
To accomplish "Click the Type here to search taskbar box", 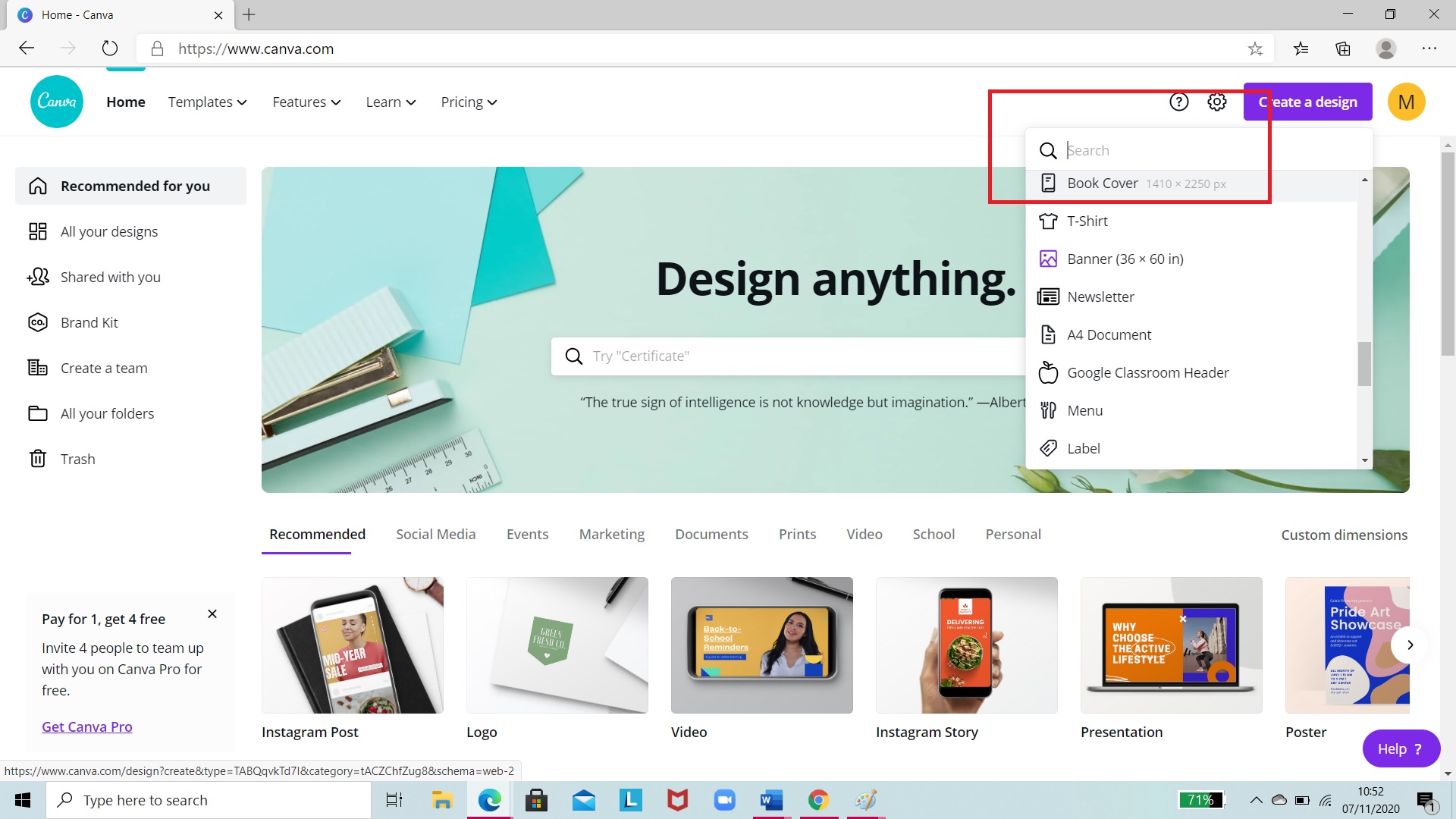I will point(209,800).
